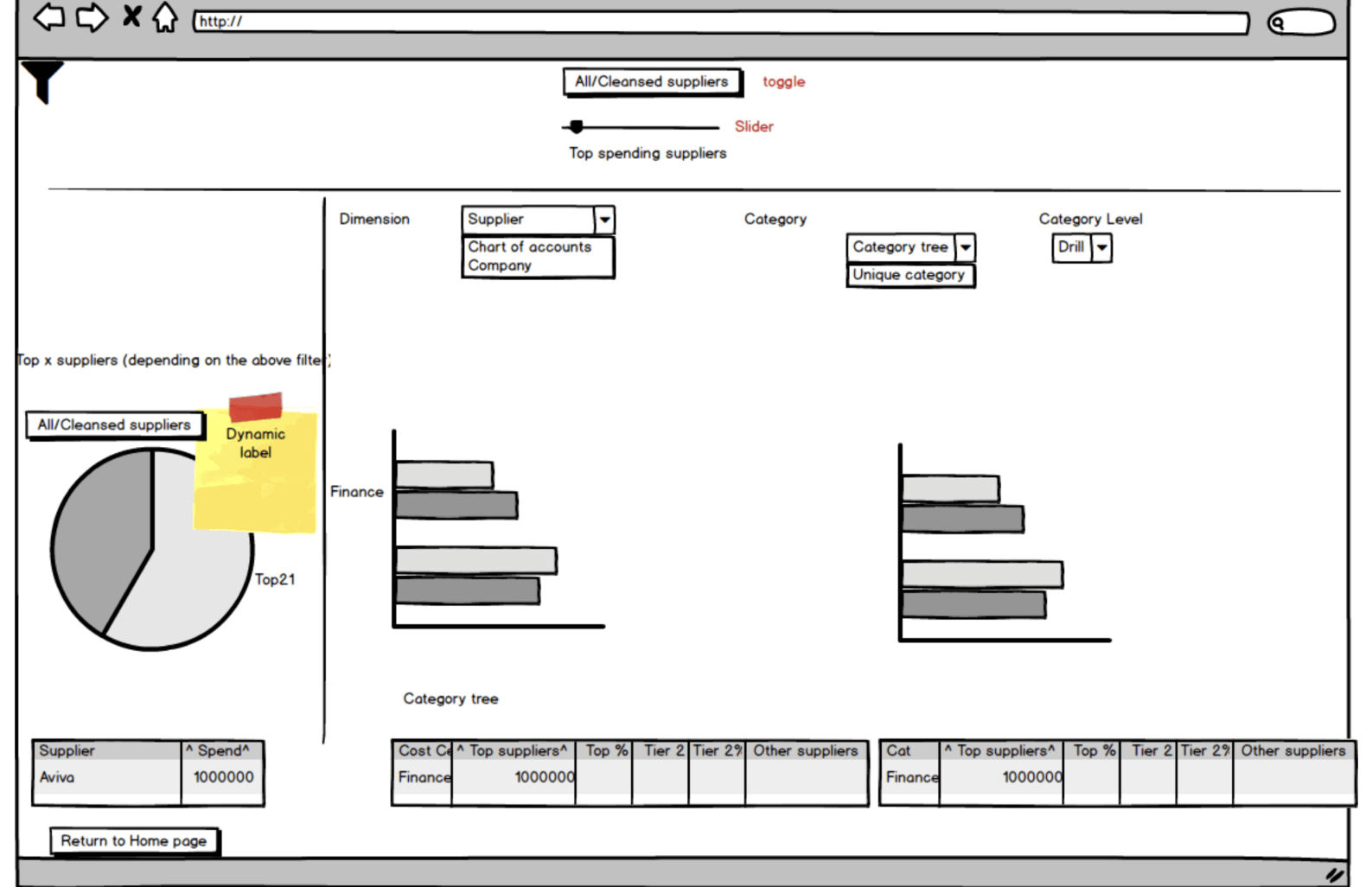Click the browser forward arrow
Image resolution: width=1372 pixels, height=887 pixels.
92,16
